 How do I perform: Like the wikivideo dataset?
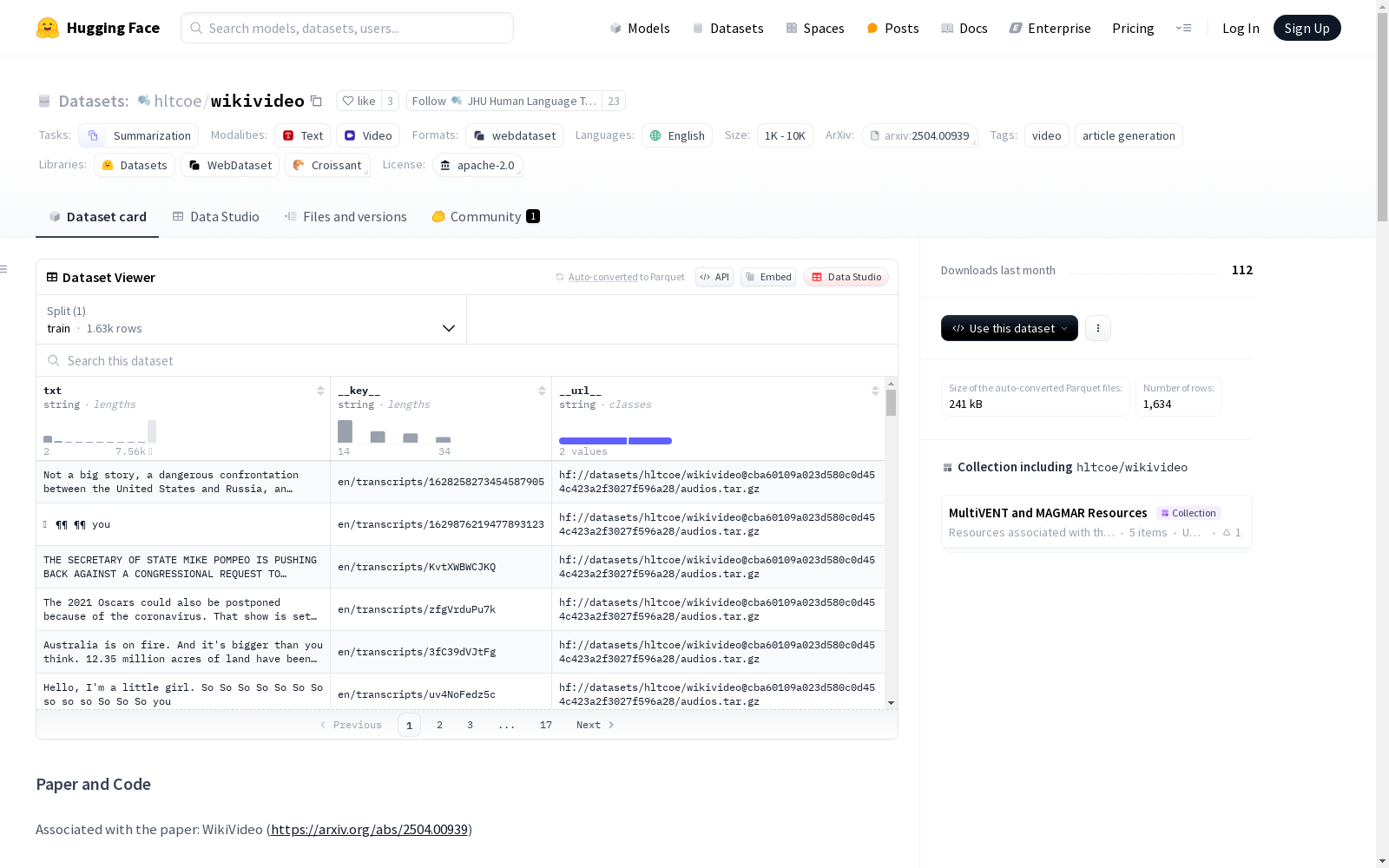358,101
